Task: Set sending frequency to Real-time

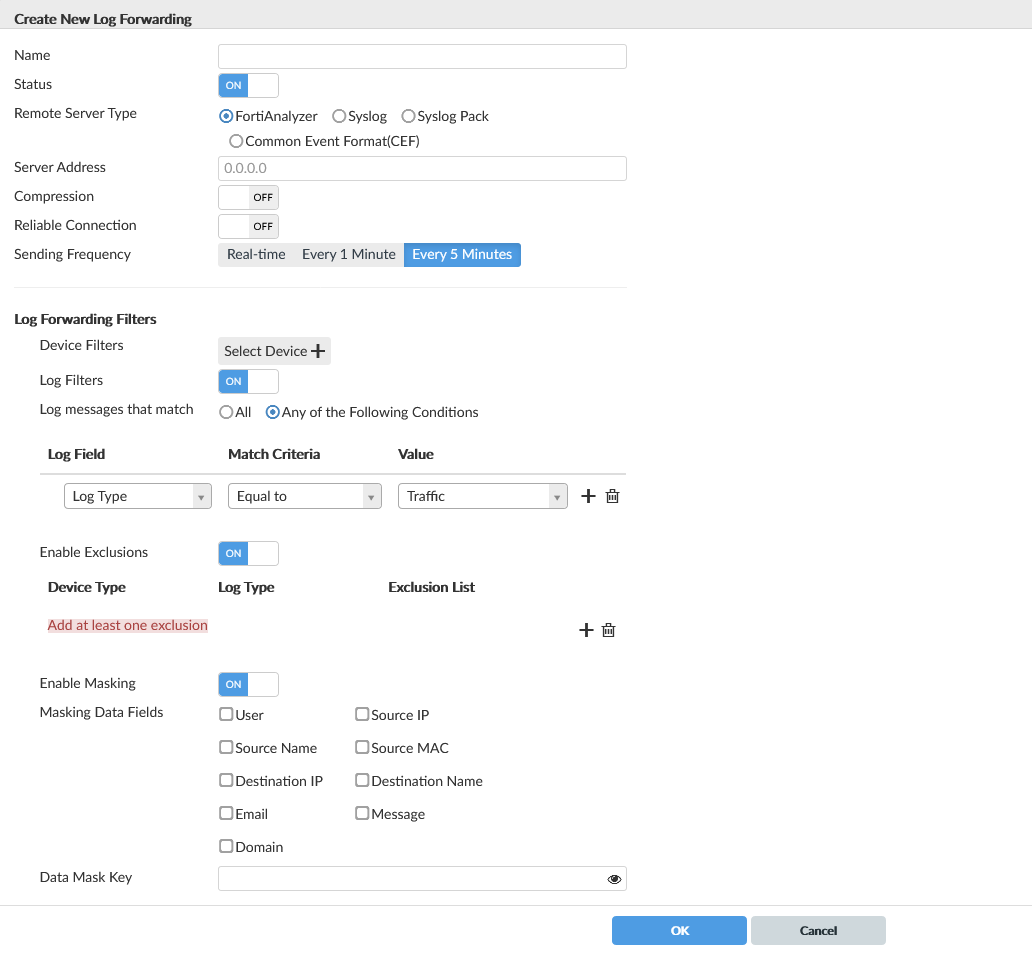Action: 256,255
